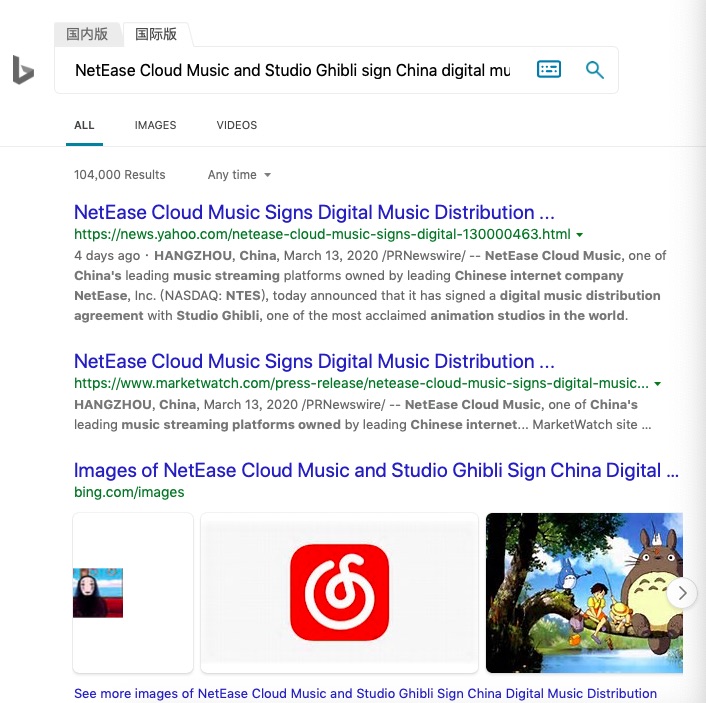The image size is (706, 703).
Task: Open the Yahoo News result title link
Action: [314, 212]
